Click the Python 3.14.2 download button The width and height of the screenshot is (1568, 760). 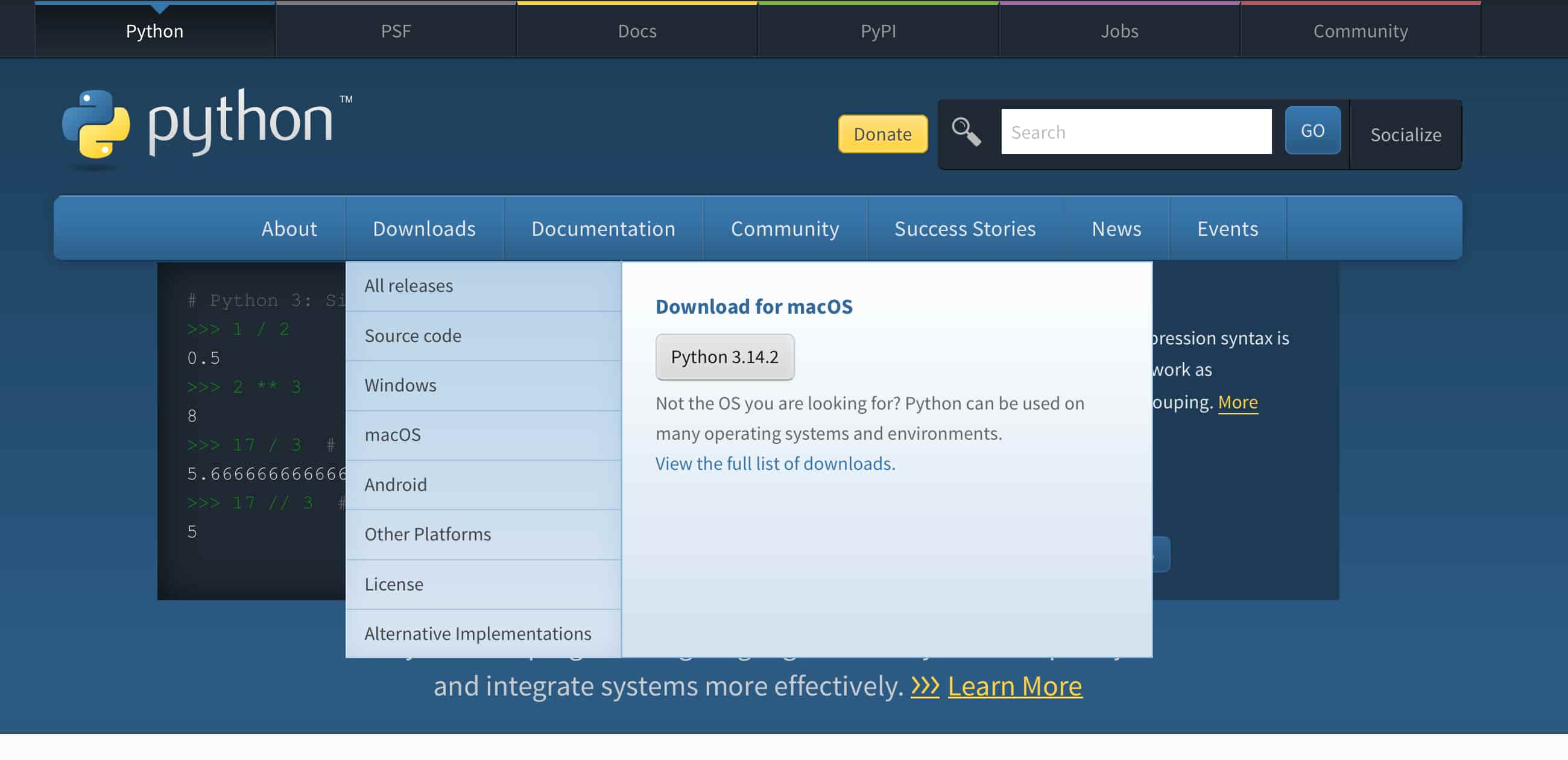coord(724,357)
